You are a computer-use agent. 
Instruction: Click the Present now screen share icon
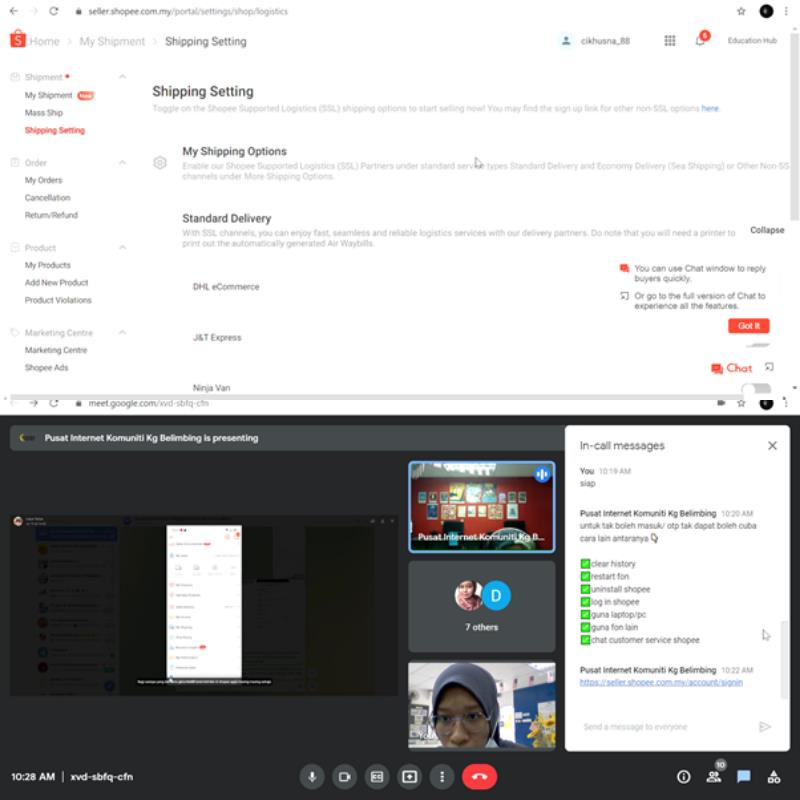tap(409, 776)
